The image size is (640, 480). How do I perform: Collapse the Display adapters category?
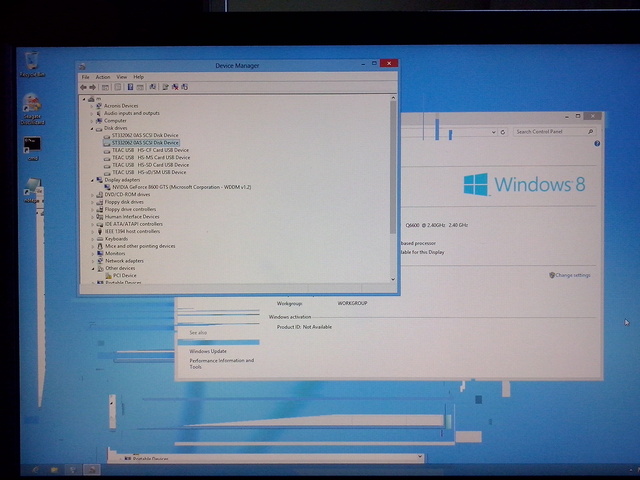click(93, 180)
